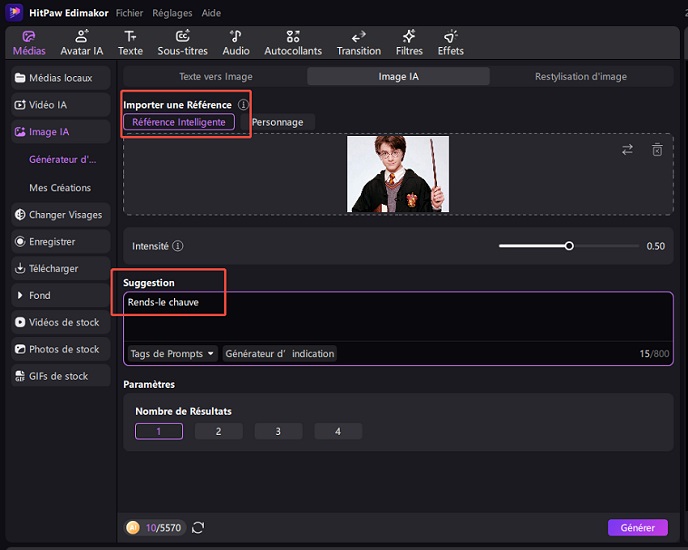
Task: Open the Audio panel
Action: tap(236, 43)
